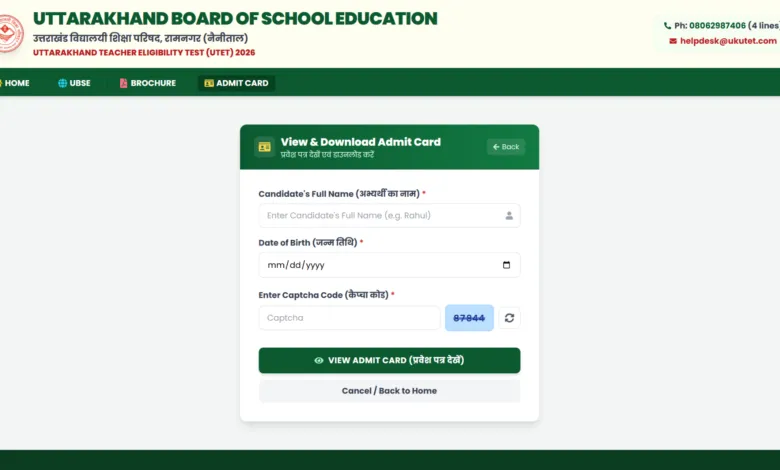Click the Back button in card header
Viewport: 780px width, 470px height.
[x=506, y=147]
